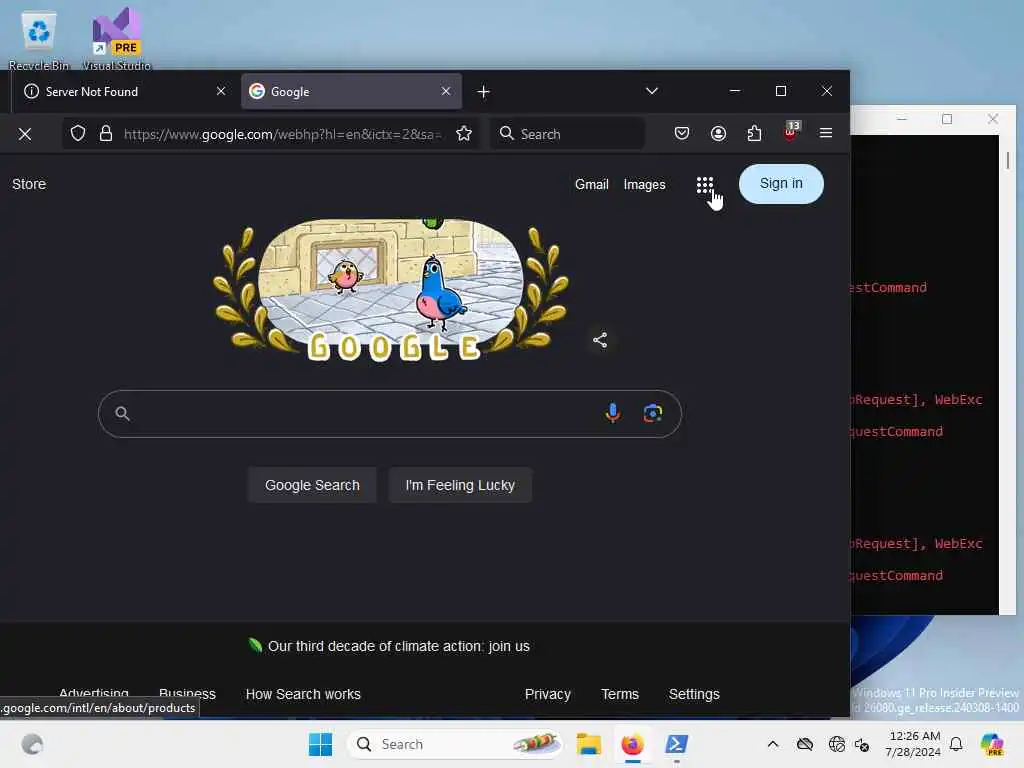Click the taskbar widgets icon

31,744
